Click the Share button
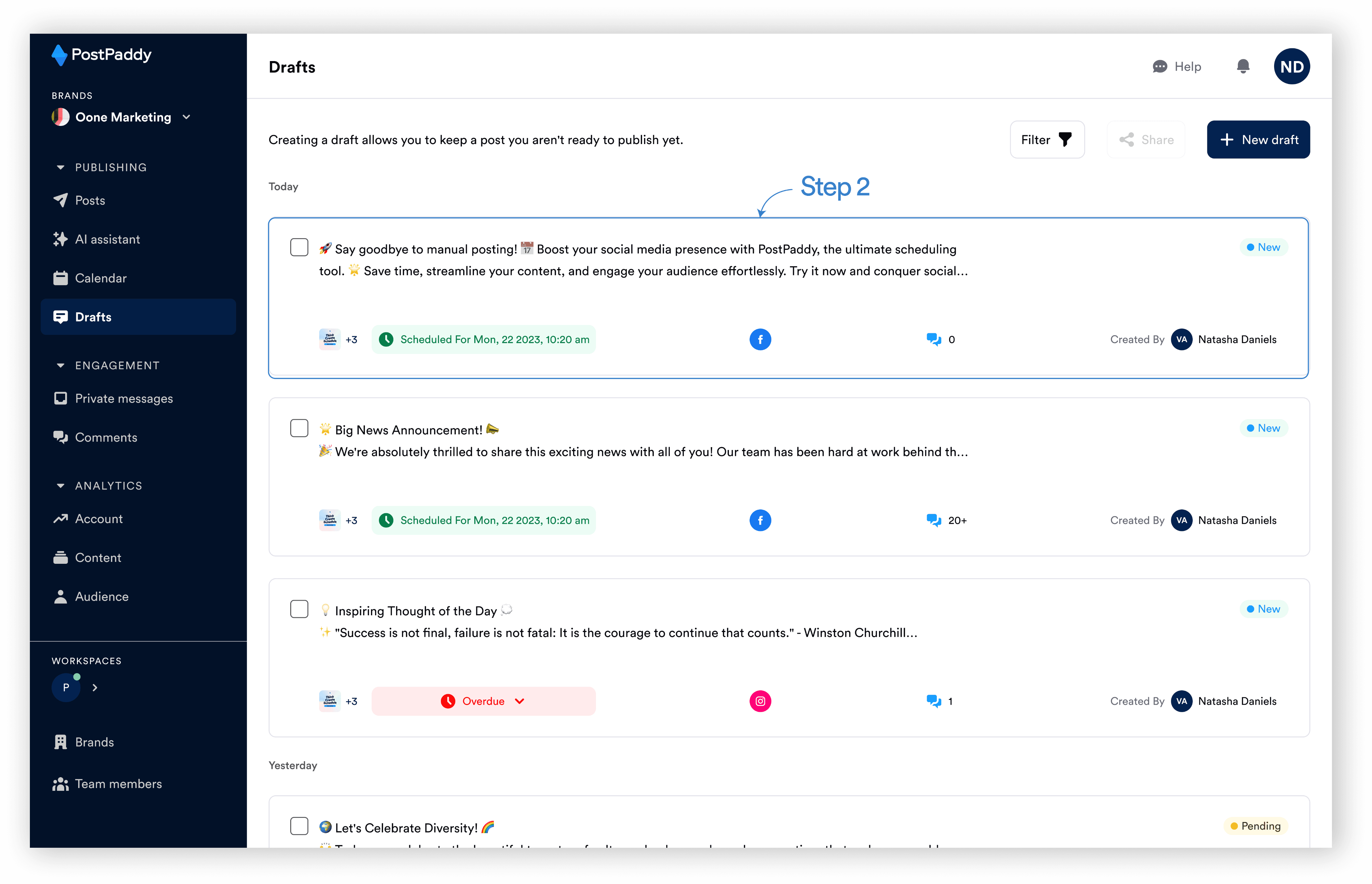 coord(1146,140)
